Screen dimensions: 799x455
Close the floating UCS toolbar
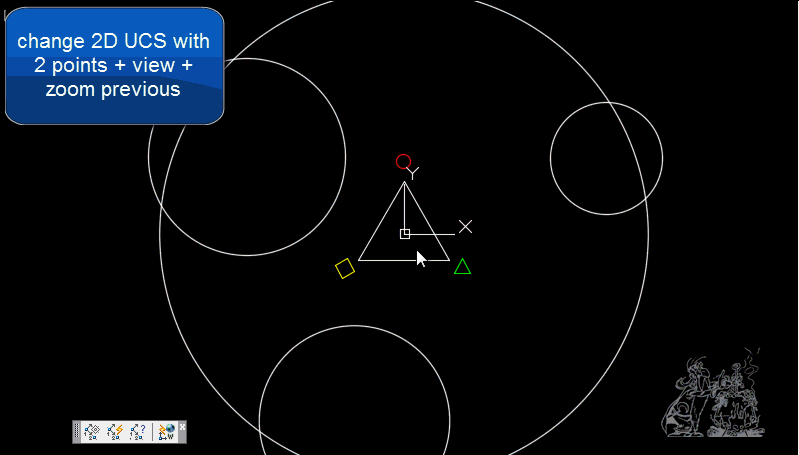[182, 426]
